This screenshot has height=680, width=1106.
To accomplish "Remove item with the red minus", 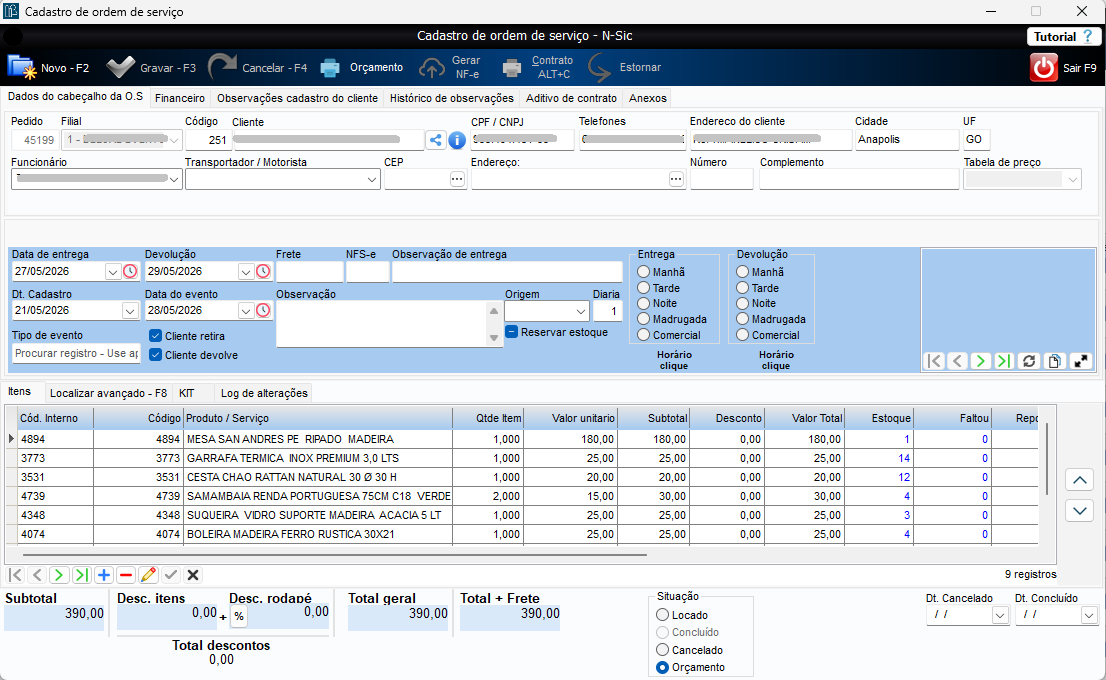I will point(126,575).
